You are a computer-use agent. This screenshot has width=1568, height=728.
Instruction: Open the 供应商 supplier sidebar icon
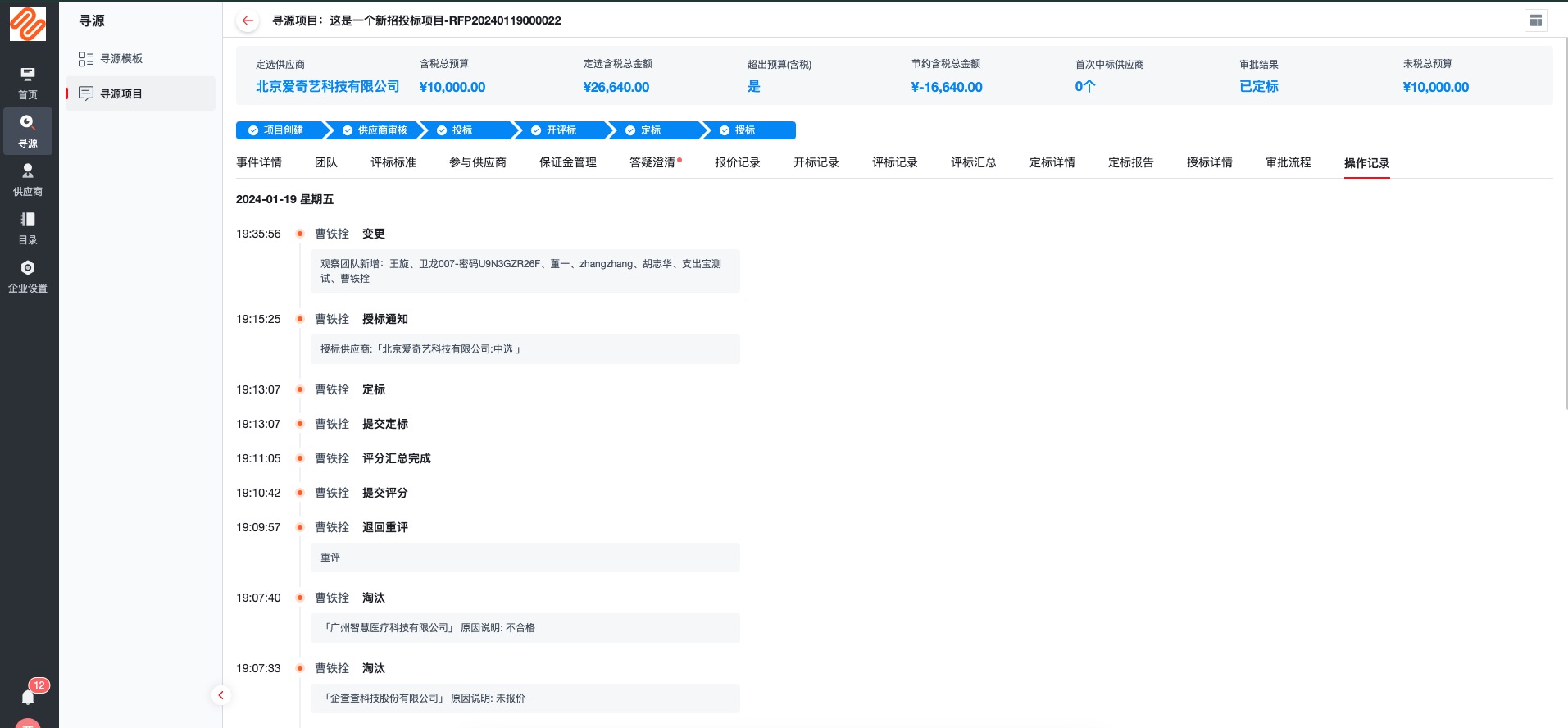(x=28, y=180)
